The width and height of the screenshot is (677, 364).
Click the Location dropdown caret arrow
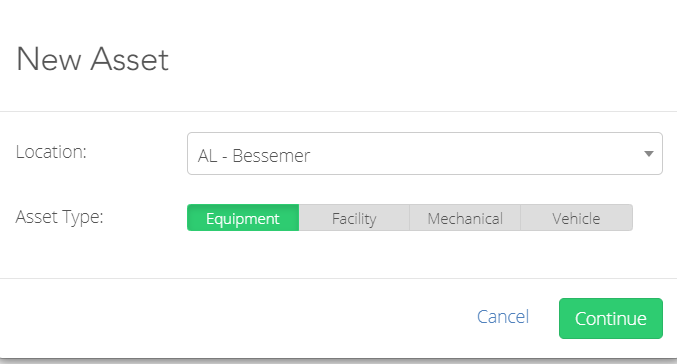click(x=648, y=154)
